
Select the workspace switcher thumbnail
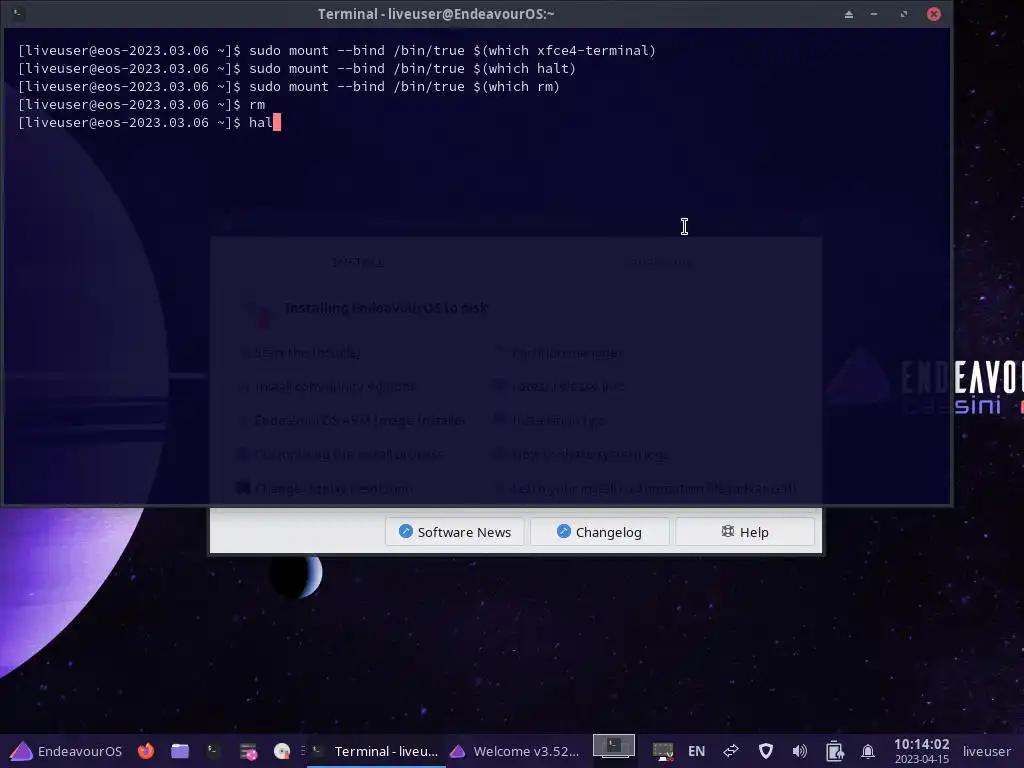tap(613, 746)
